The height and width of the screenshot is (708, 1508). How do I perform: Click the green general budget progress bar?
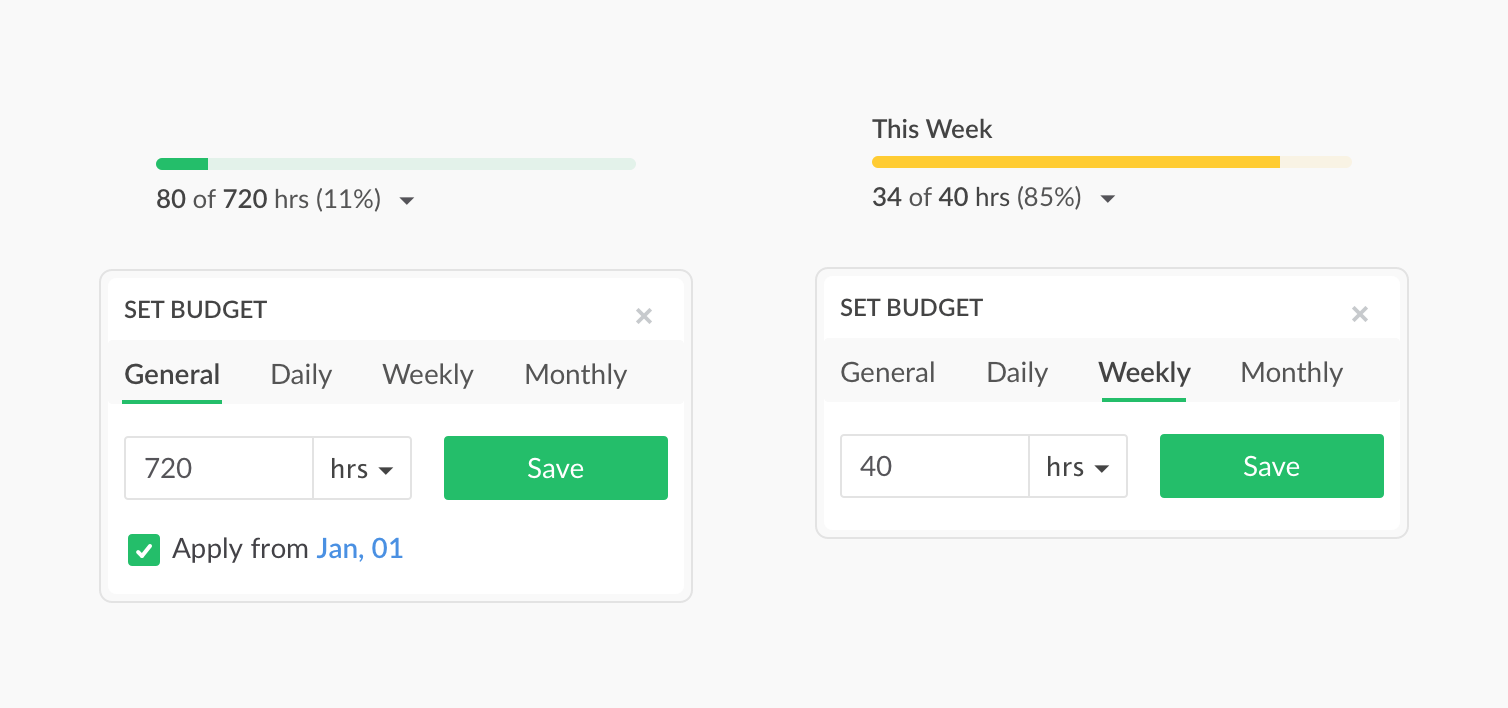click(x=396, y=164)
